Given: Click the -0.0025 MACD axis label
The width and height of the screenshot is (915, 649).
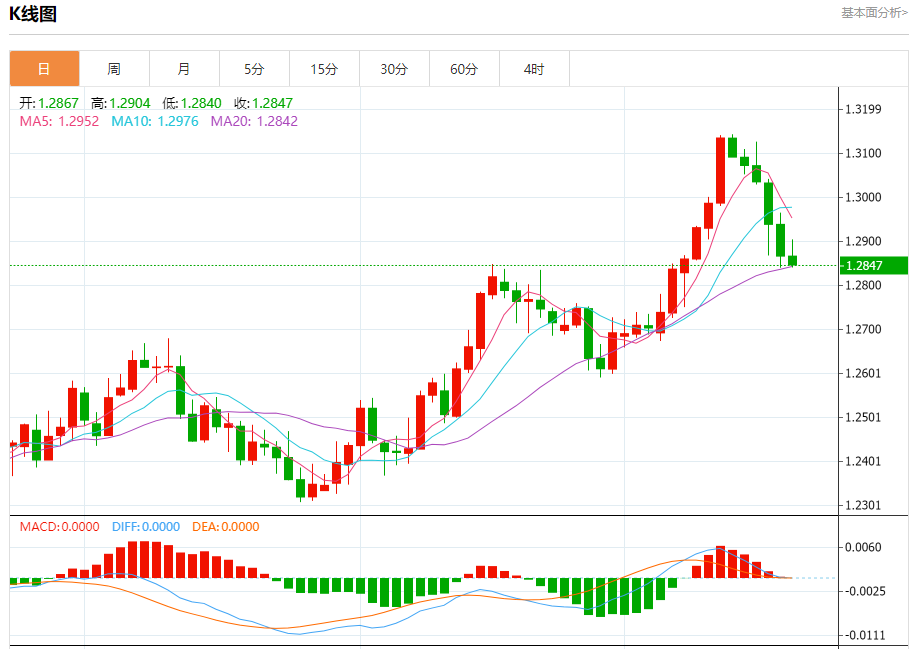Looking at the screenshot, I should (864, 591).
